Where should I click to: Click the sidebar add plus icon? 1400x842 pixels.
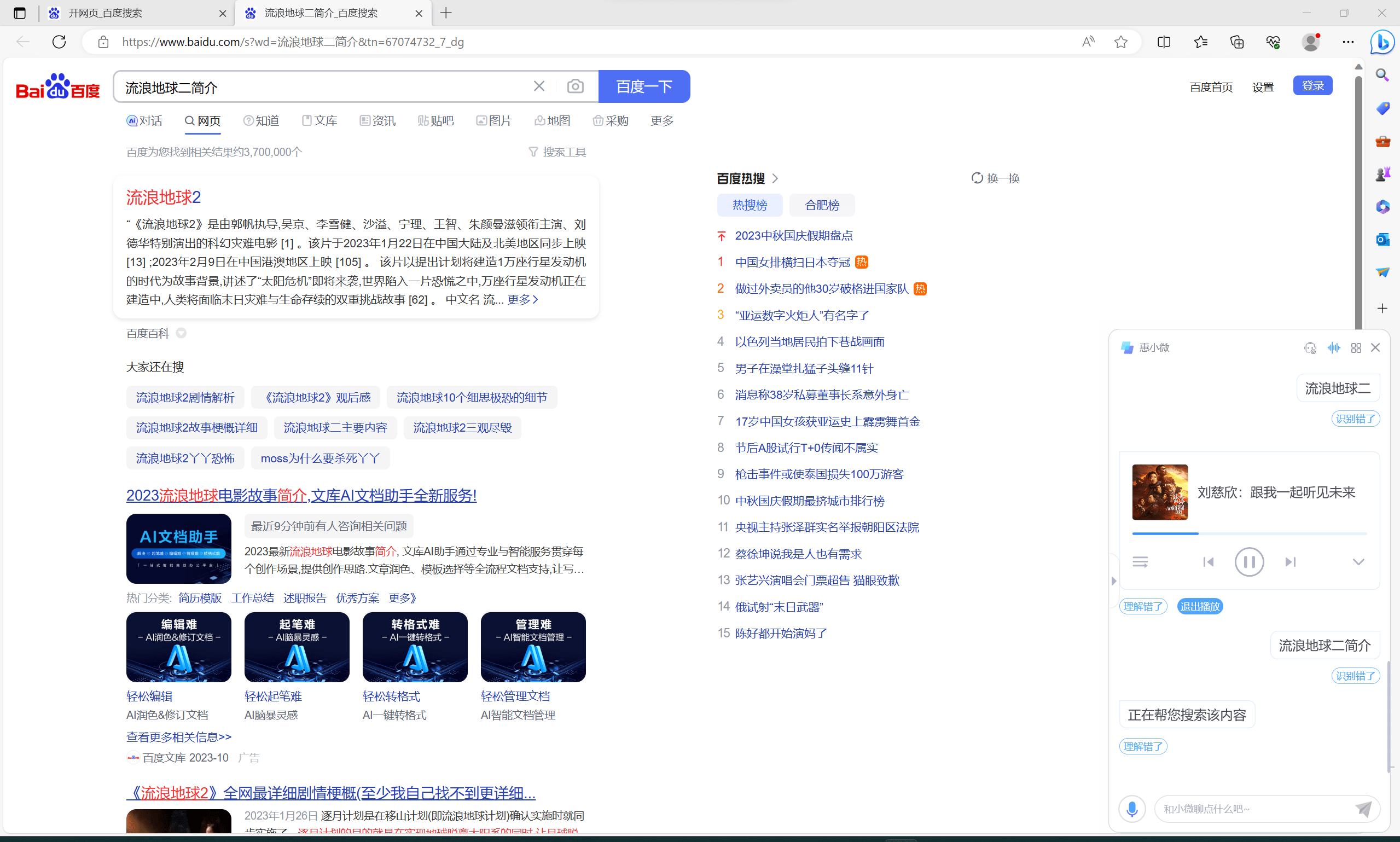(1382, 308)
